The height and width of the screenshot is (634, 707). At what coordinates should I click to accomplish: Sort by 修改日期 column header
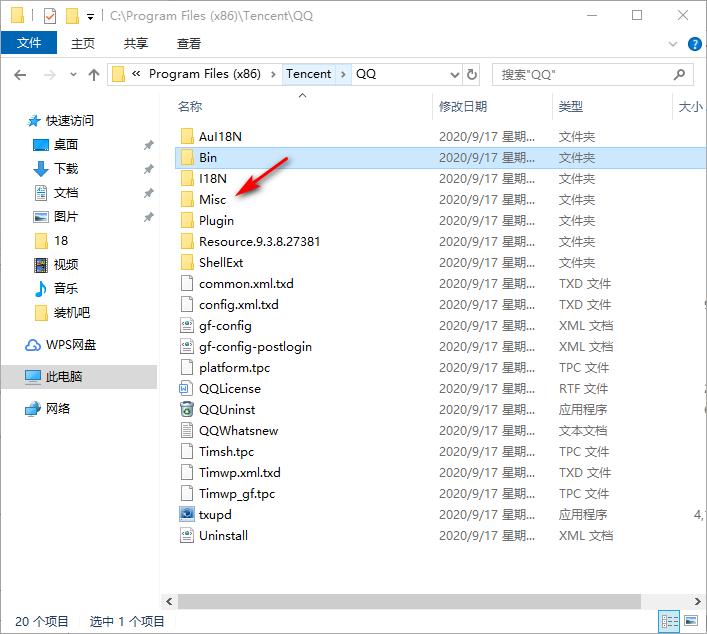463,106
